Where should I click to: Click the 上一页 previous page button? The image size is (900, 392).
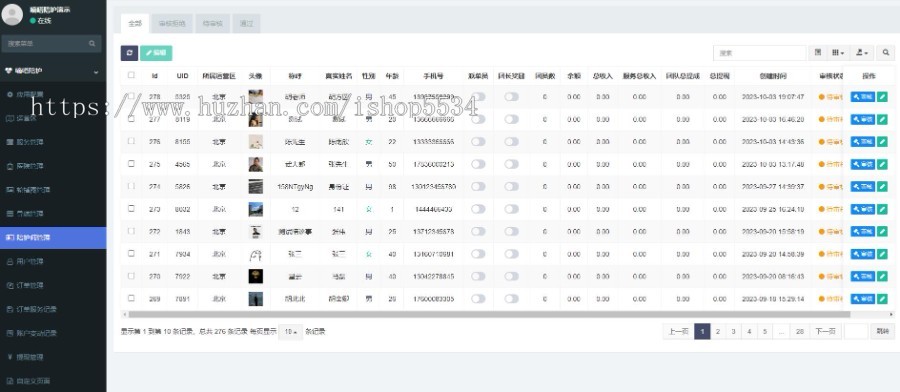[678, 331]
